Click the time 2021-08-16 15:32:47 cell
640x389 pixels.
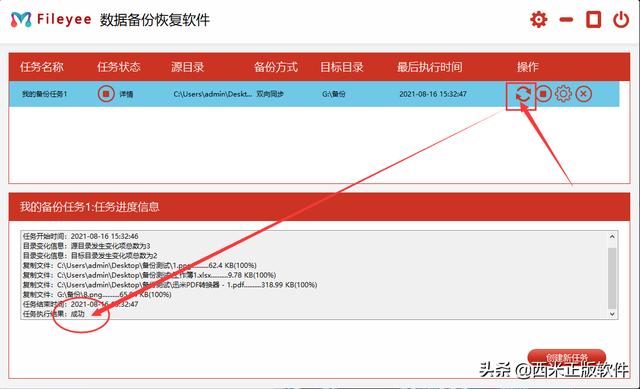(433, 94)
